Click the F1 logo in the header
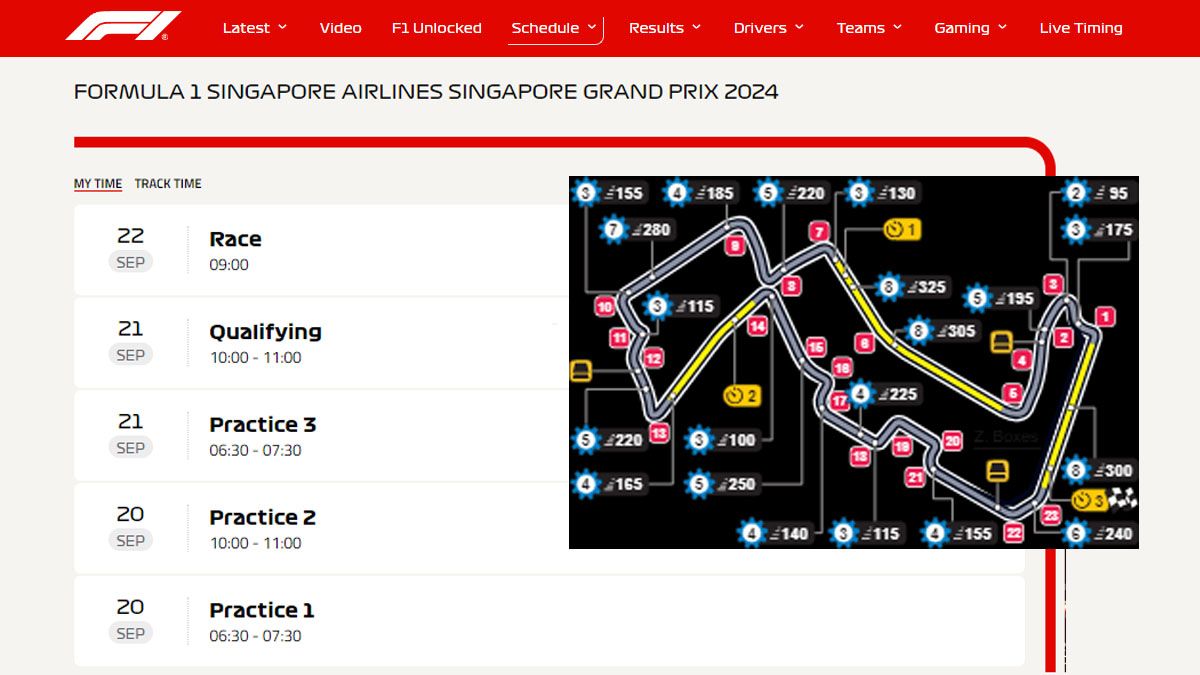1200x675 pixels. click(x=123, y=26)
